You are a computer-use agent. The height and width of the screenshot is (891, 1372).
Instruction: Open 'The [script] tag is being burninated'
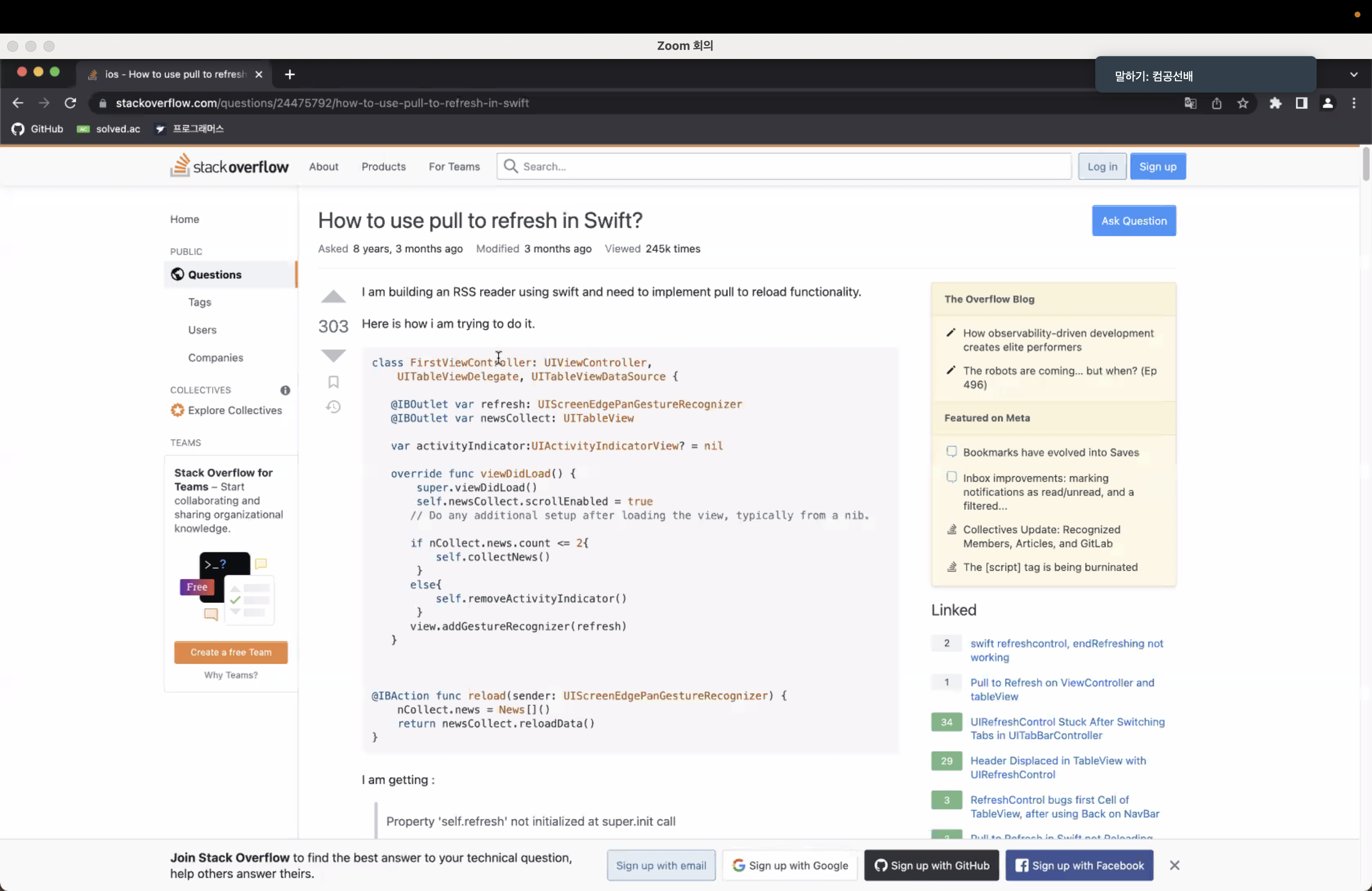[1050, 567]
